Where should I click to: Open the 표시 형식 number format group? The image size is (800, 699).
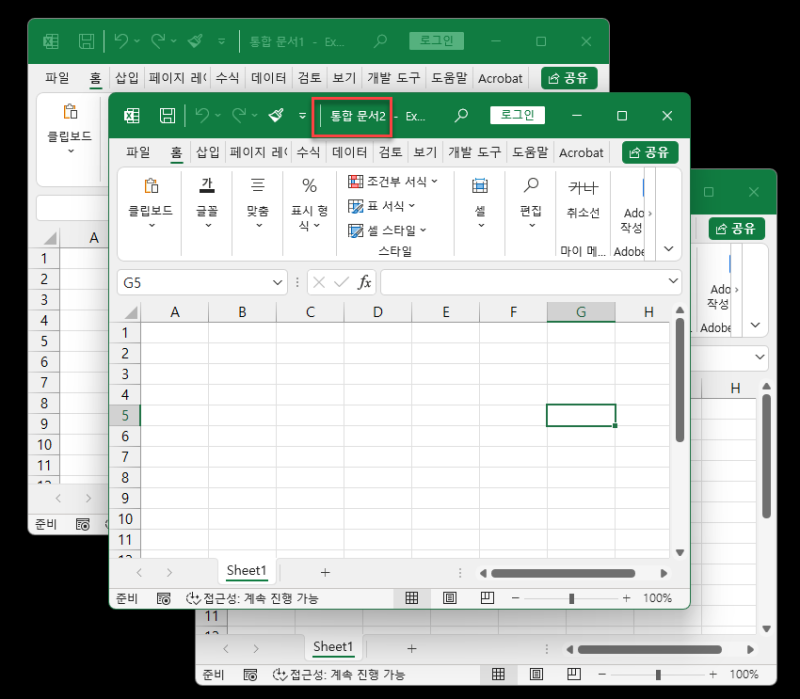(309, 203)
